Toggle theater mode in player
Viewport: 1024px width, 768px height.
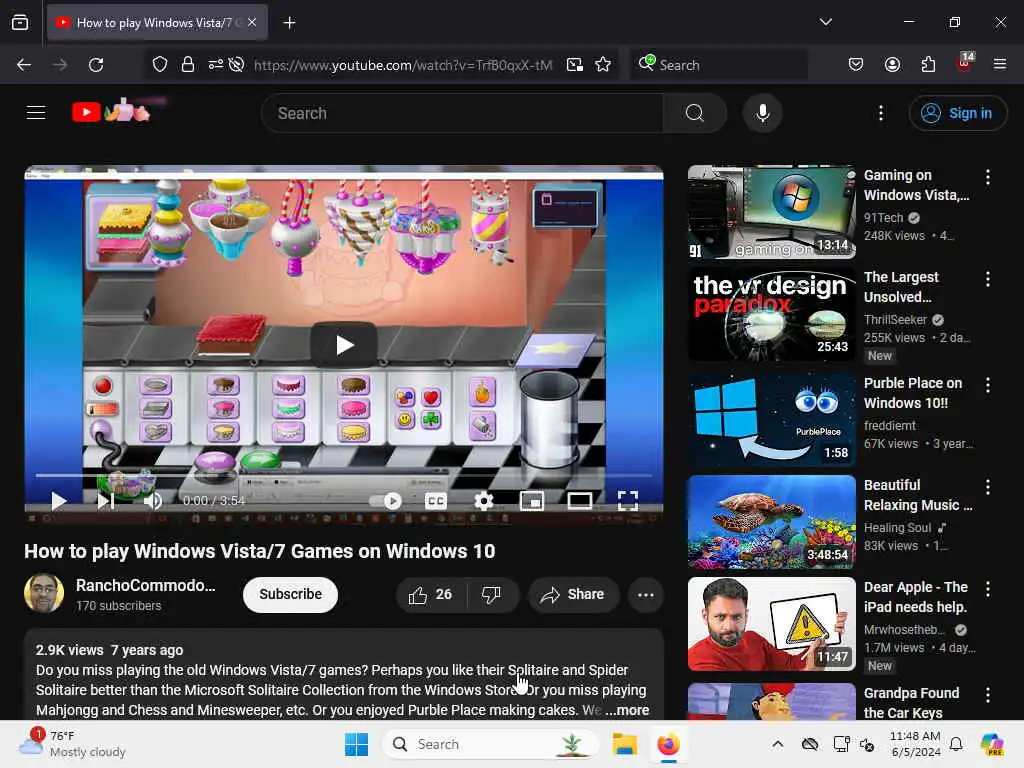pos(579,501)
